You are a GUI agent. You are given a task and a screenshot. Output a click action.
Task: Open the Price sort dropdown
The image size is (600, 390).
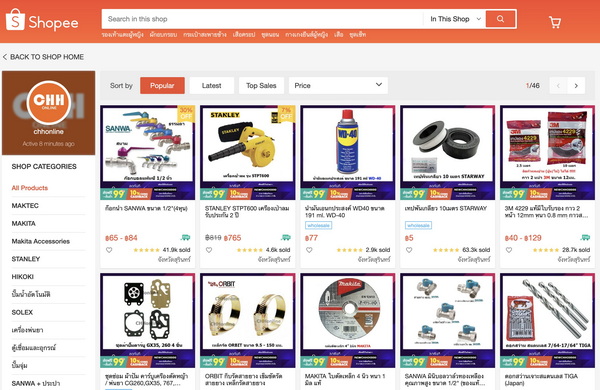pyautogui.click(x=338, y=85)
